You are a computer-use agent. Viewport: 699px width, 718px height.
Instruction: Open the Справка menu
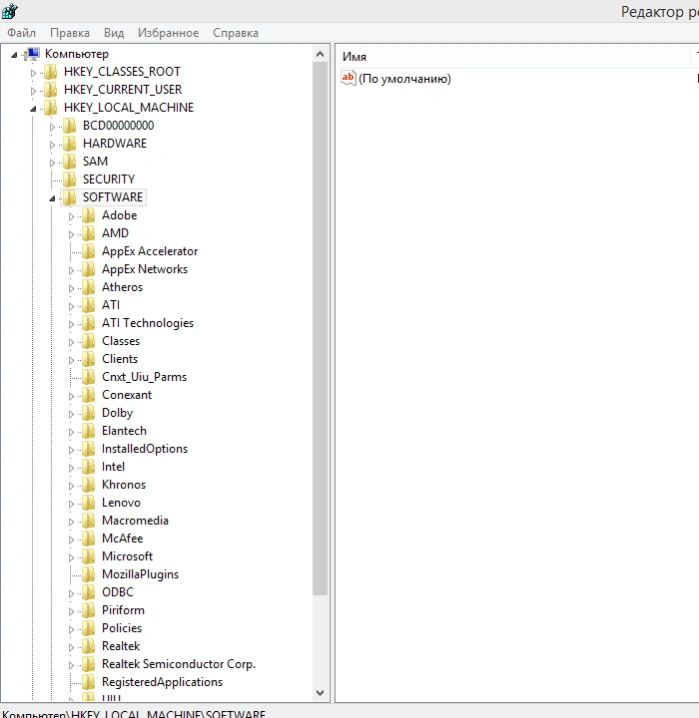[236, 33]
